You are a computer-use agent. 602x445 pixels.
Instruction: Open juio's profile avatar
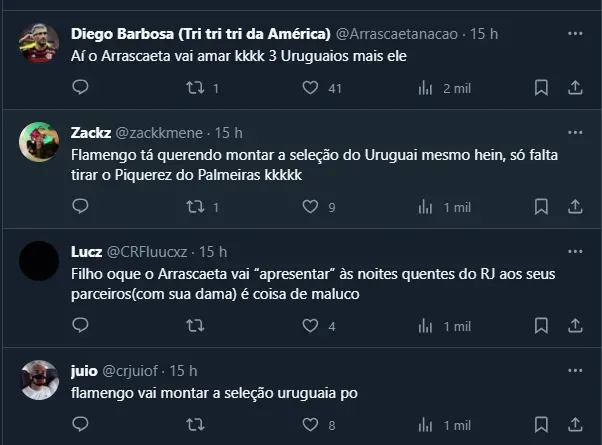[x=38, y=379]
